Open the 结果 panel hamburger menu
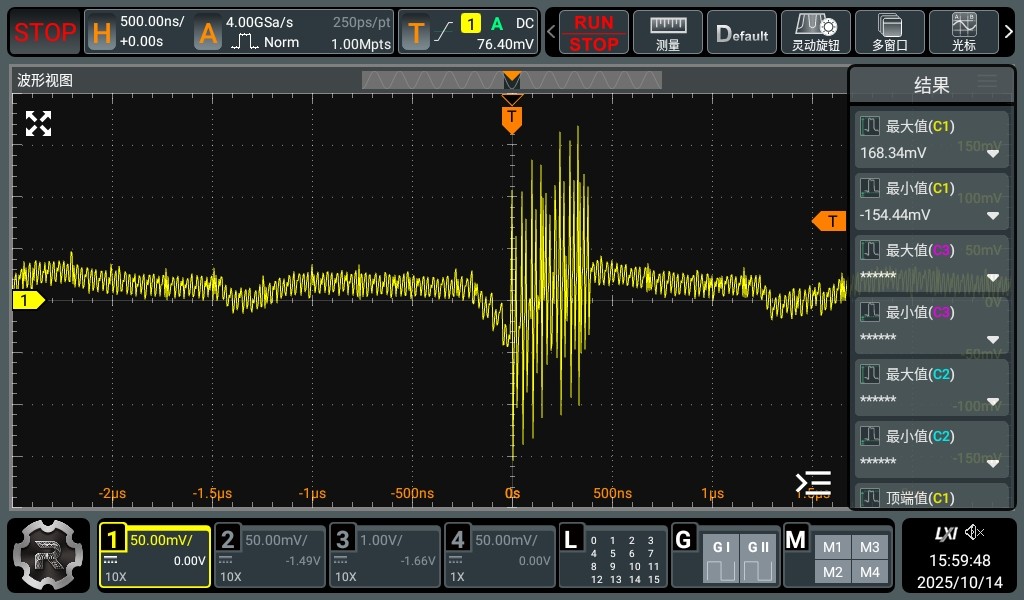1024x600 pixels. (x=987, y=82)
